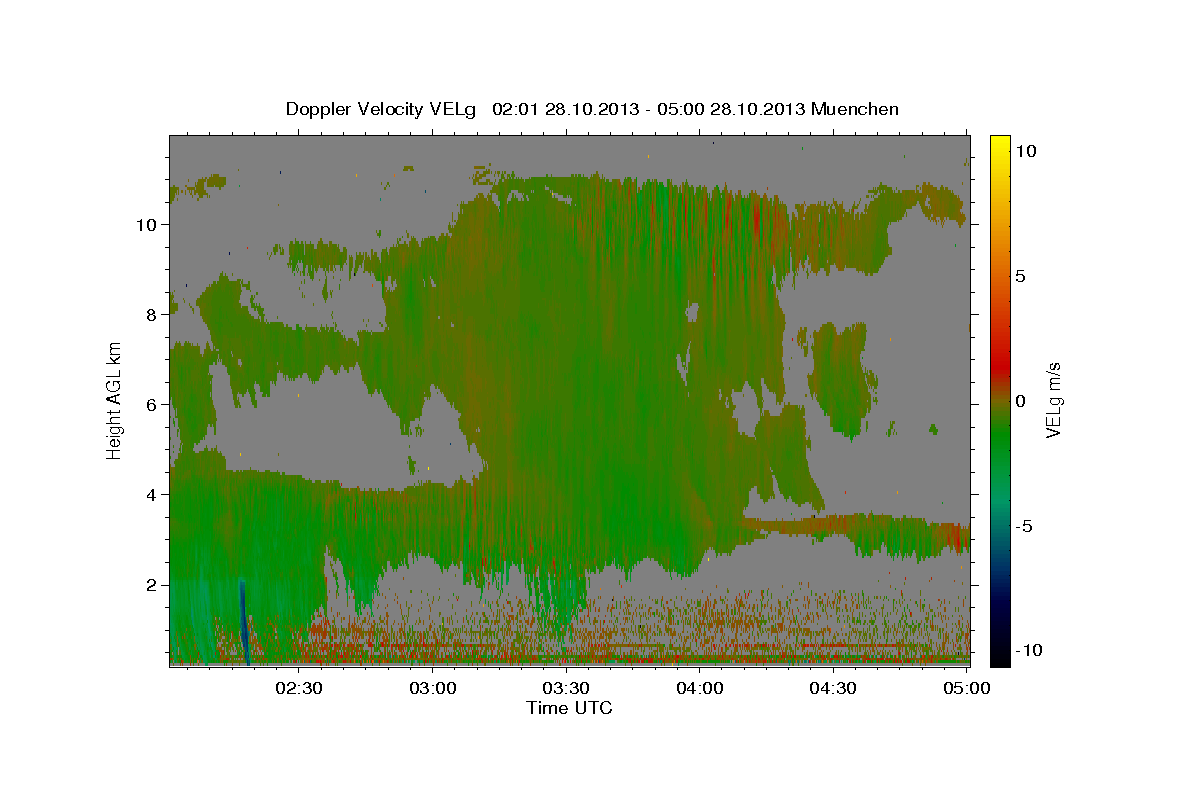Click the '03:30' time tick label

[x=567, y=689]
